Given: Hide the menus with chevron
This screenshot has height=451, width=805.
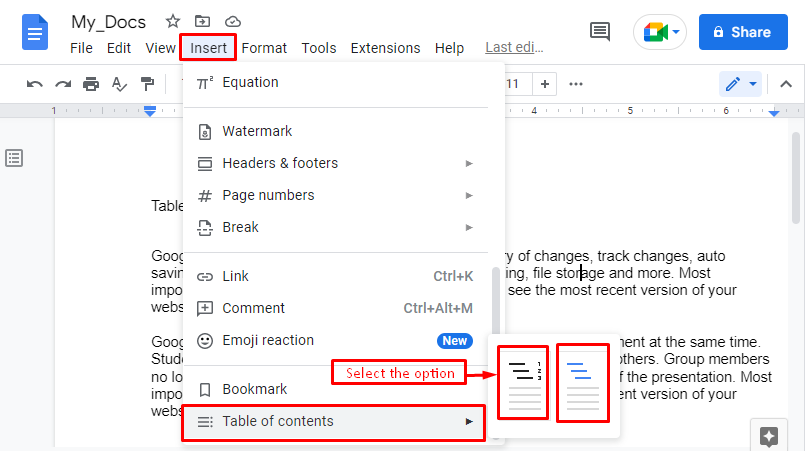Looking at the screenshot, I should (x=786, y=84).
